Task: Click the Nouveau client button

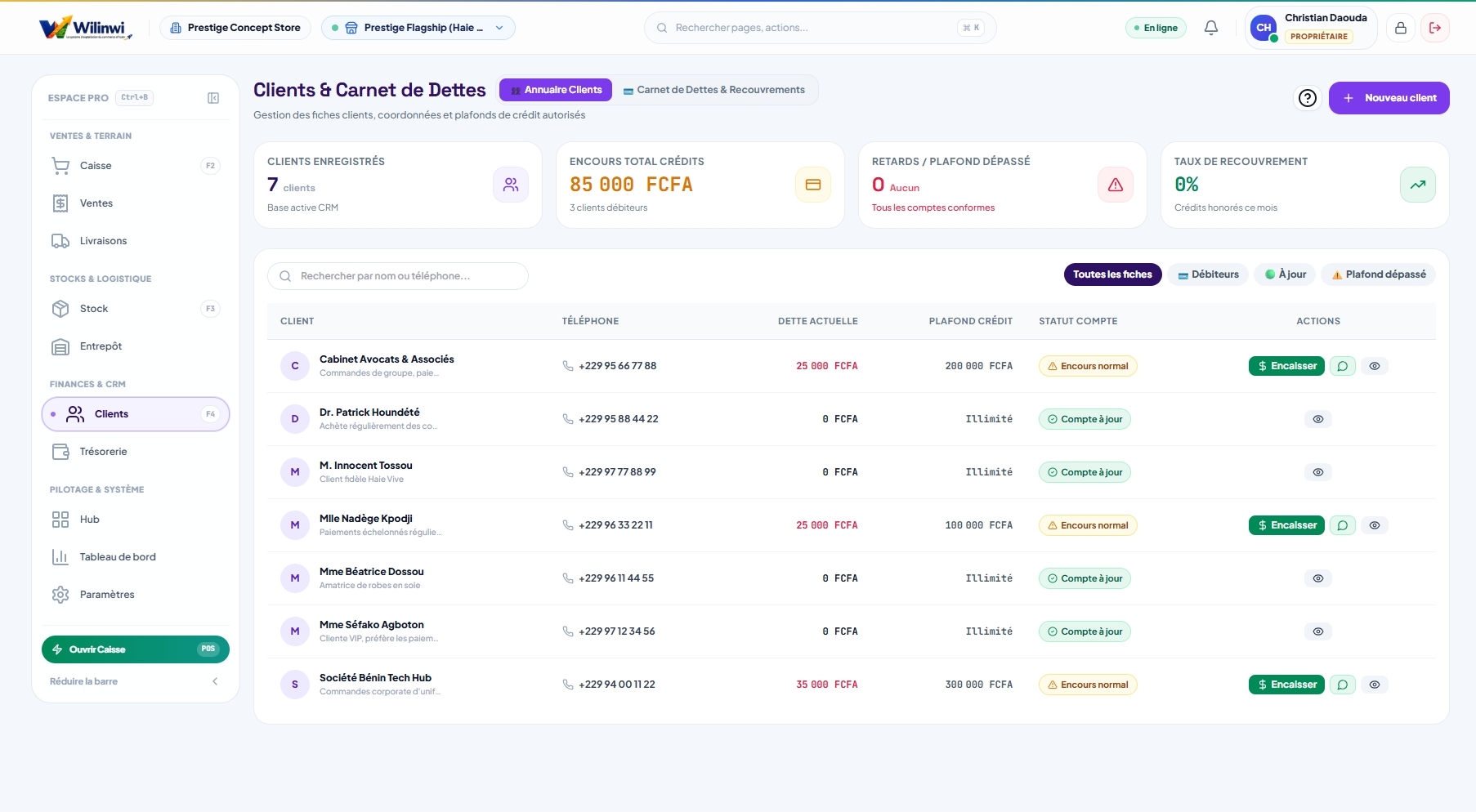Action: [x=1389, y=98]
